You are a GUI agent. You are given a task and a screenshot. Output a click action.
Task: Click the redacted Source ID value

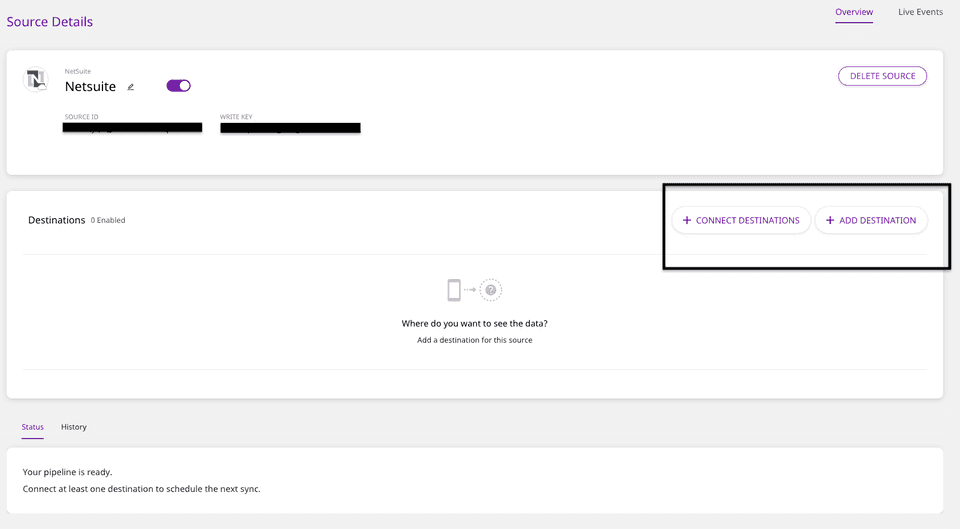(132, 128)
